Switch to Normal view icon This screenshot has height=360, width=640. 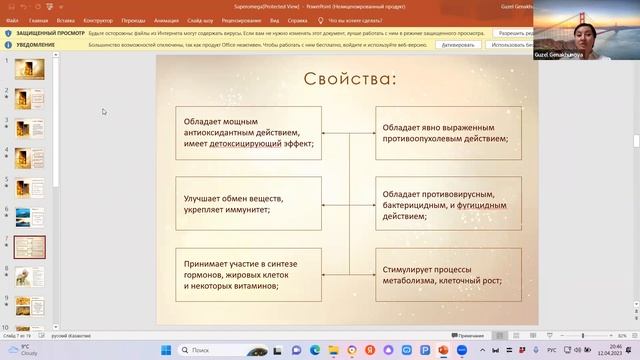click(x=499, y=336)
